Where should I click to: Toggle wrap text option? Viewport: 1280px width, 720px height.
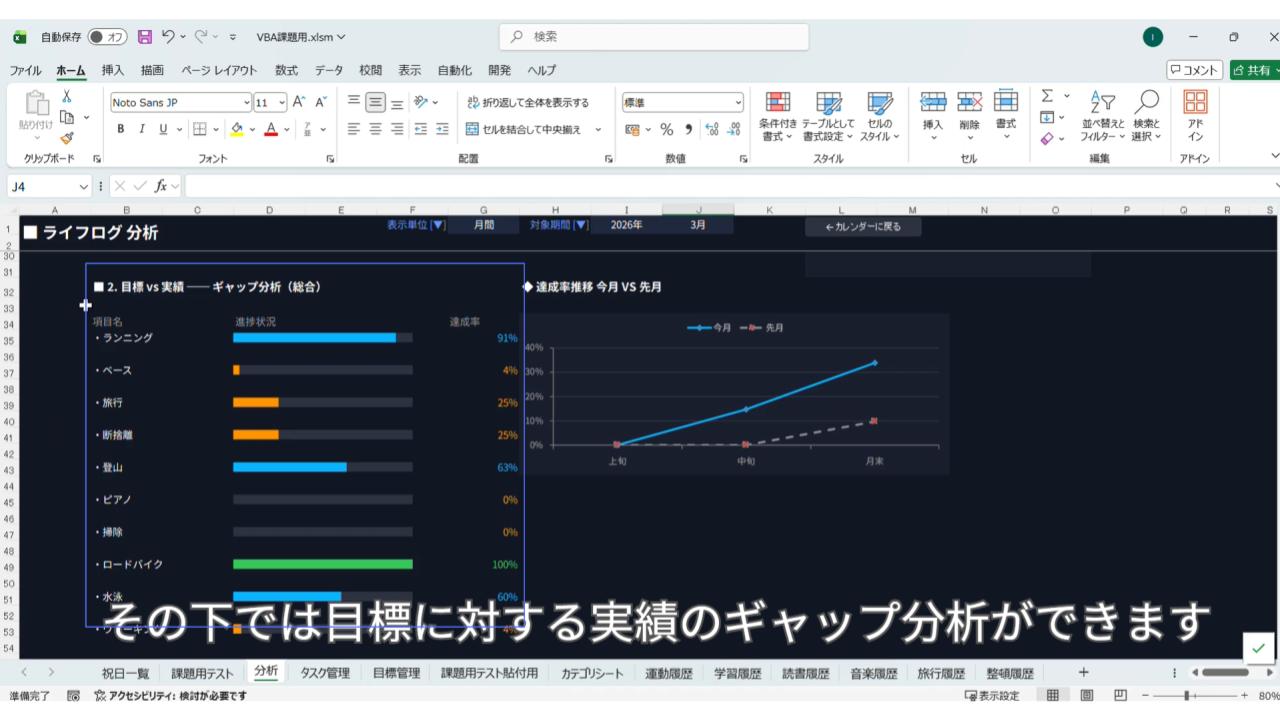(x=528, y=102)
